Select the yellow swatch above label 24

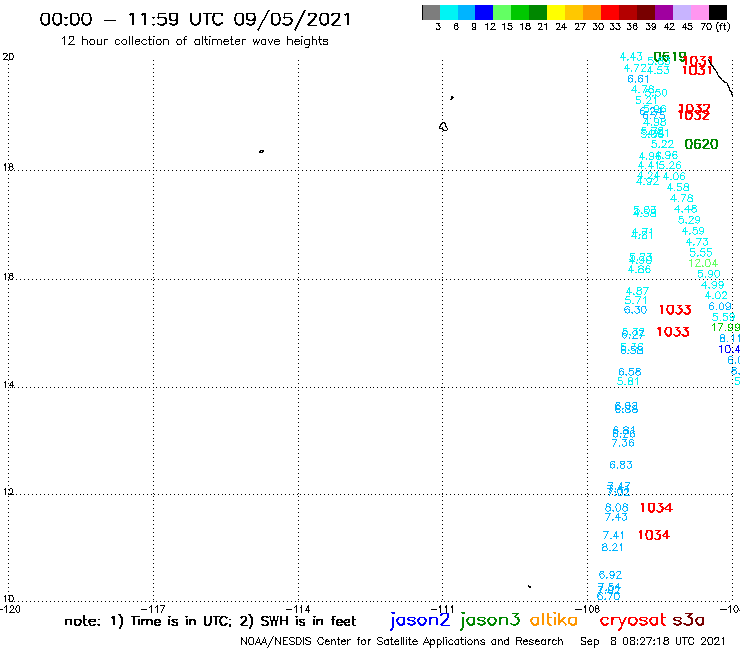(x=556, y=12)
